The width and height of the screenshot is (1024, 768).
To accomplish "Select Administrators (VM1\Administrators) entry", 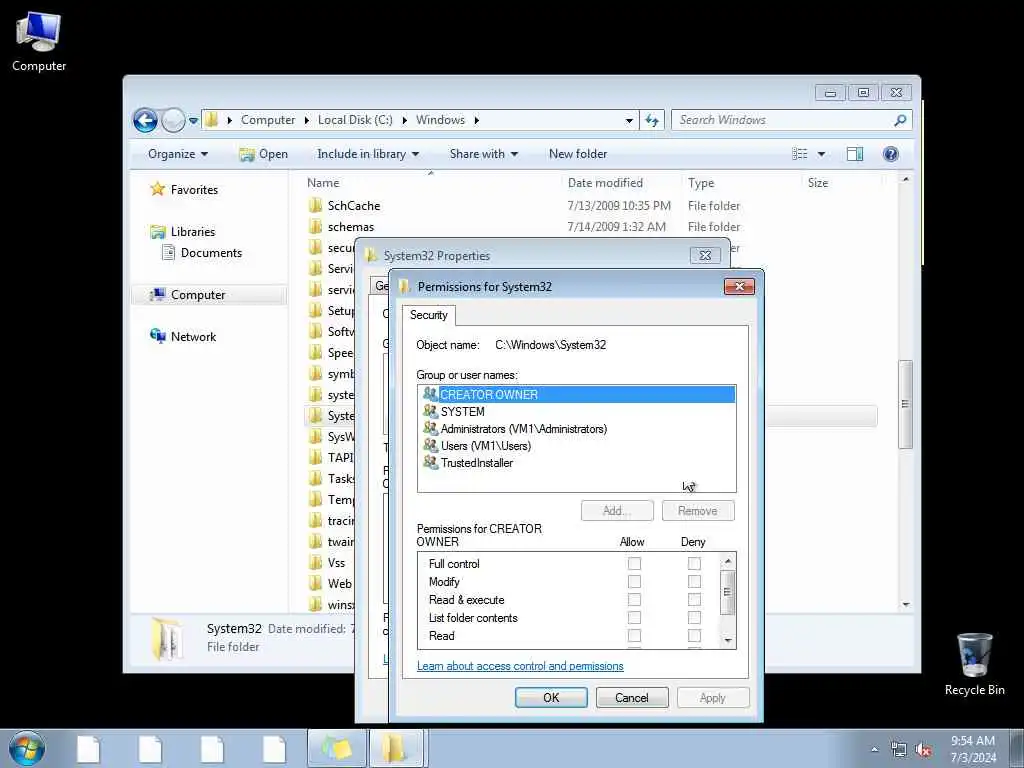I will pyautogui.click(x=577, y=428).
